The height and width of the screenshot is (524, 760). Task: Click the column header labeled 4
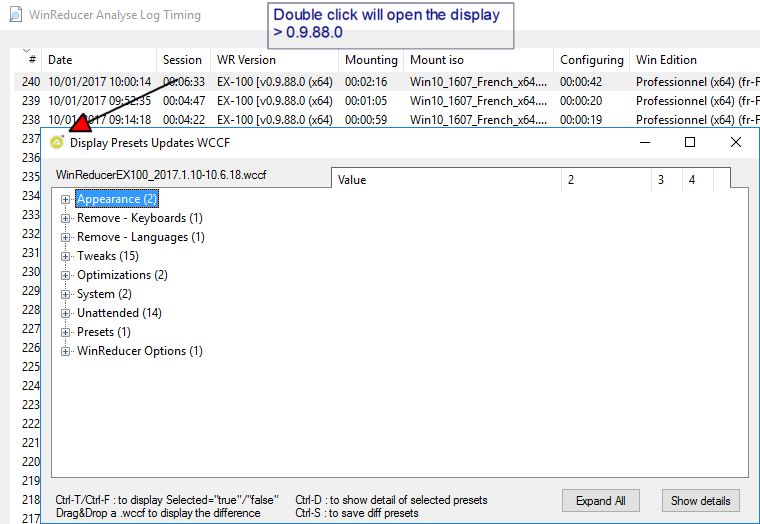click(697, 180)
